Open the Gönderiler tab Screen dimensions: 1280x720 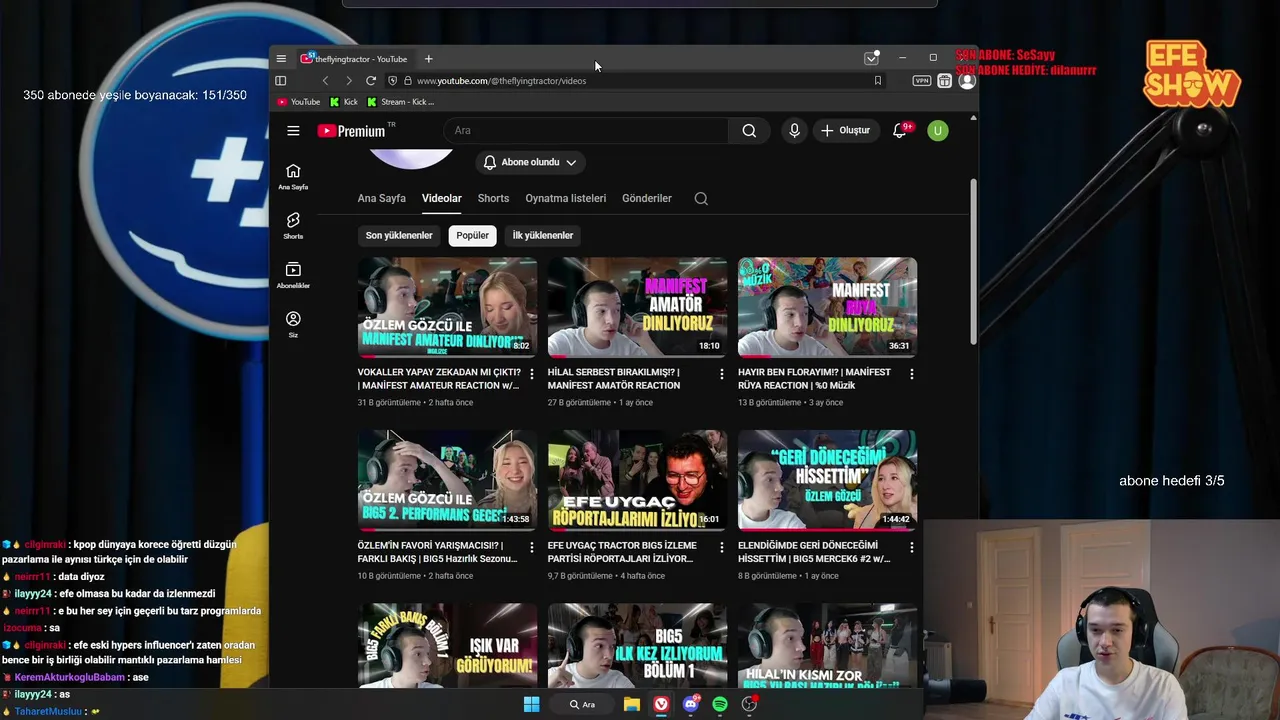pos(647,198)
